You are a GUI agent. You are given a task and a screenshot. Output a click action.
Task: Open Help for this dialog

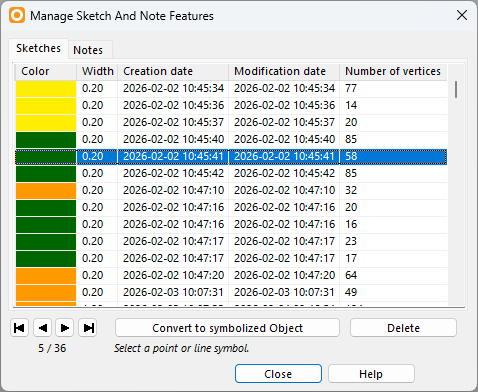coord(371,374)
